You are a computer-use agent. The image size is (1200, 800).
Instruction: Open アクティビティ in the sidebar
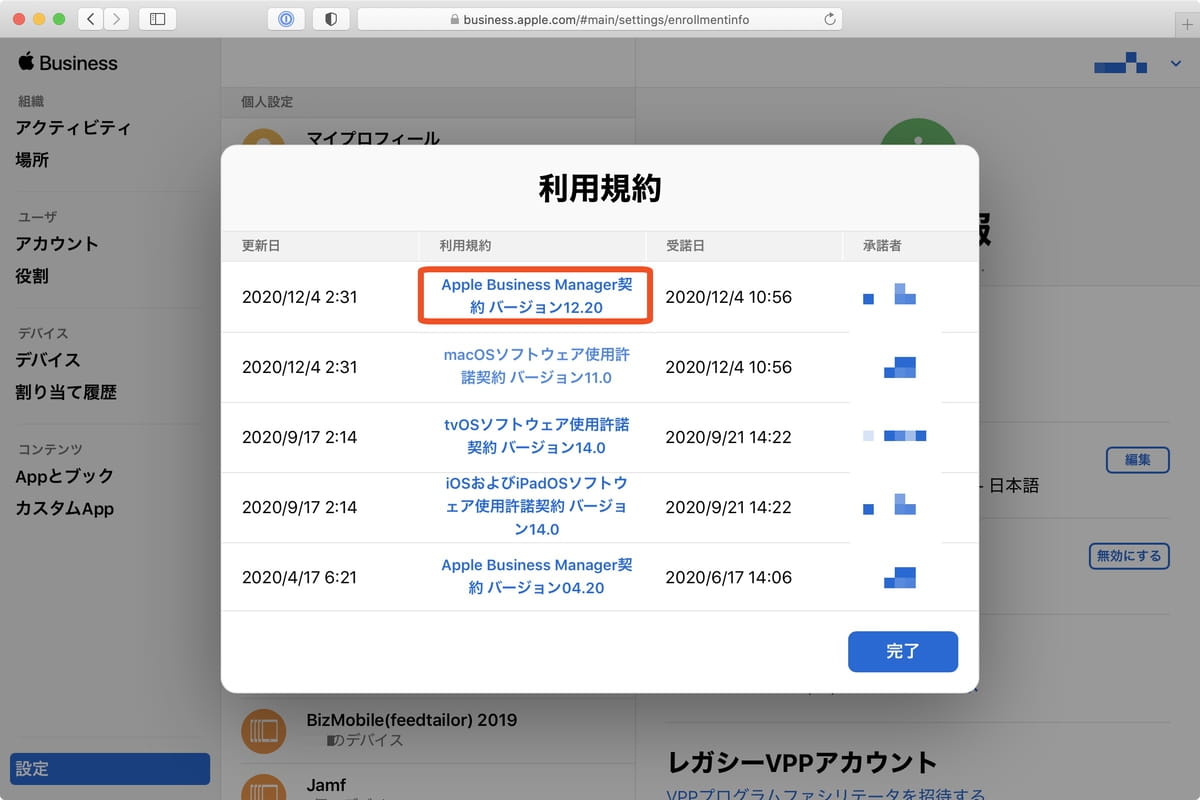pyautogui.click(x=73, y=128)
